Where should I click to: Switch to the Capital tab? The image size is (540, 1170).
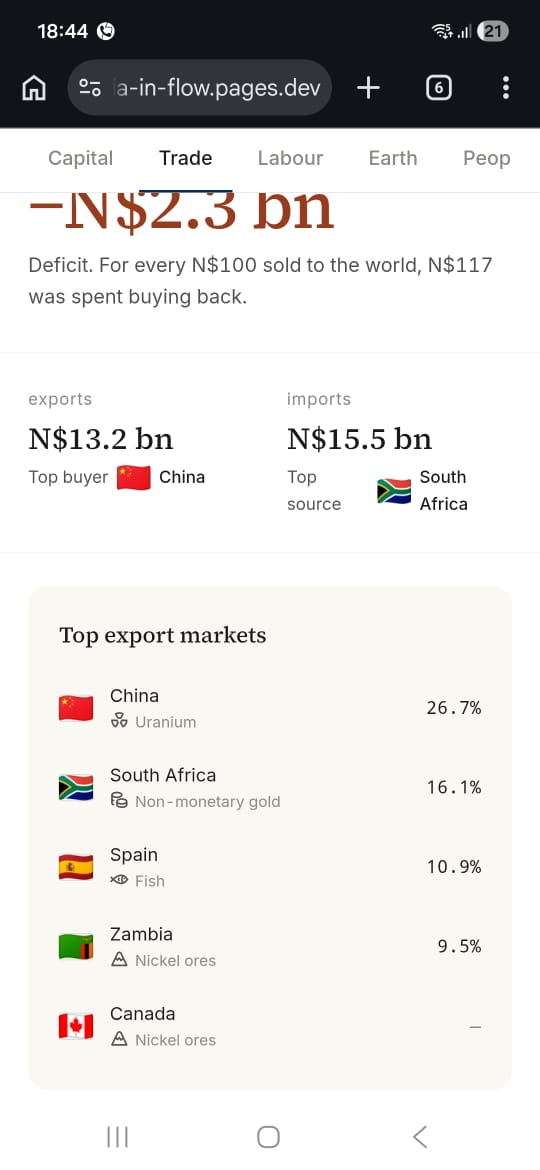(81, 158)
